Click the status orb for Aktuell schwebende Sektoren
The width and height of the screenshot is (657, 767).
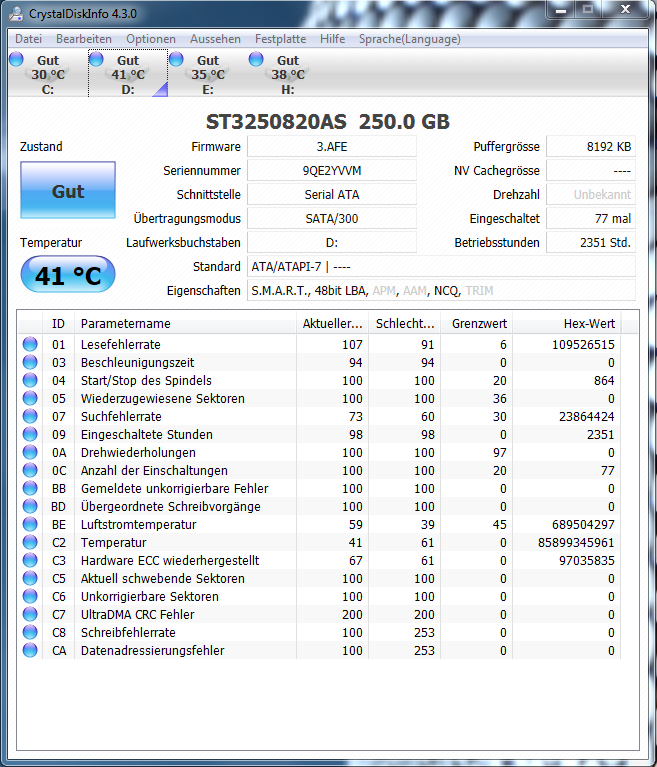(x=30, y=578)
